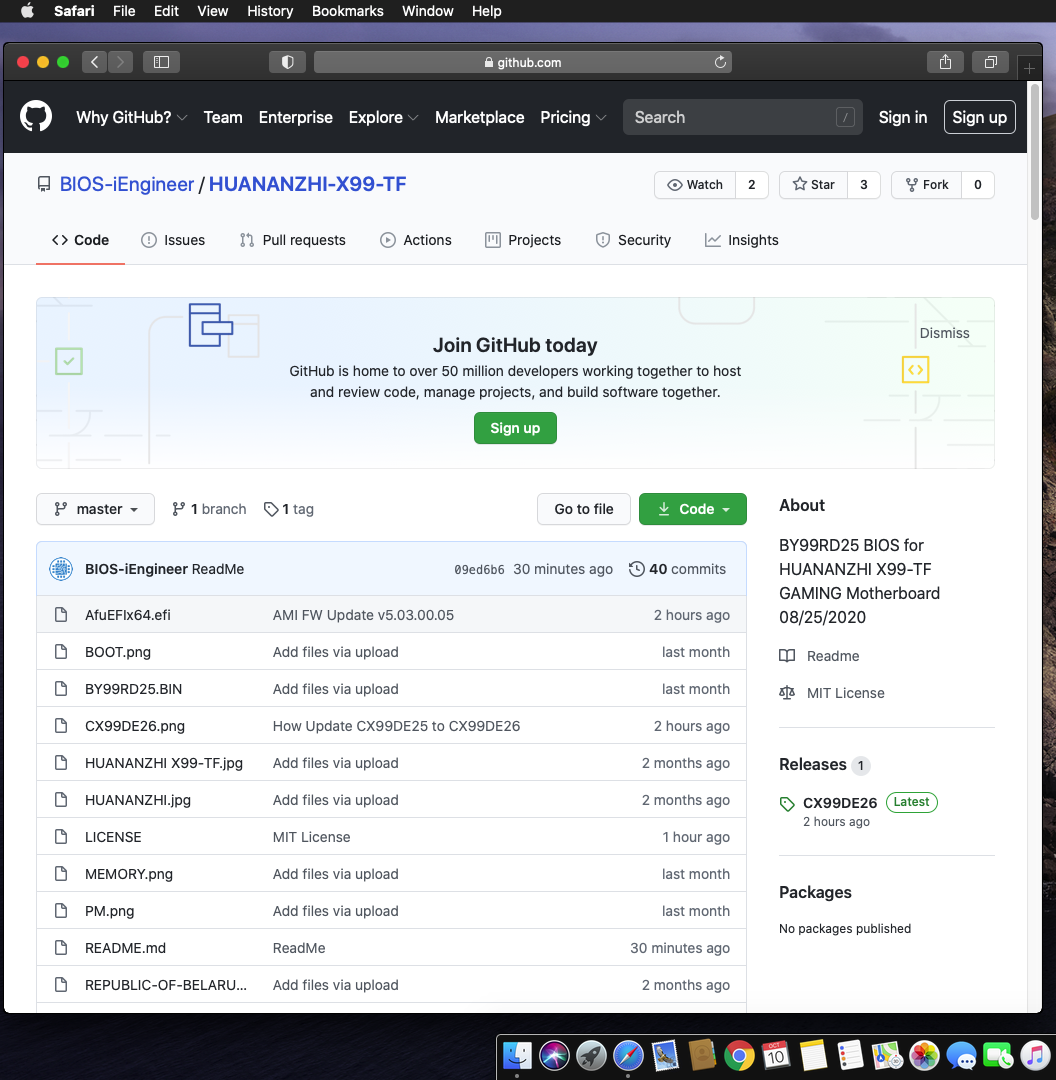The image size is (1056, 1080).
Task: Switch to the Pull requests tab
Action: pos(292,240)
